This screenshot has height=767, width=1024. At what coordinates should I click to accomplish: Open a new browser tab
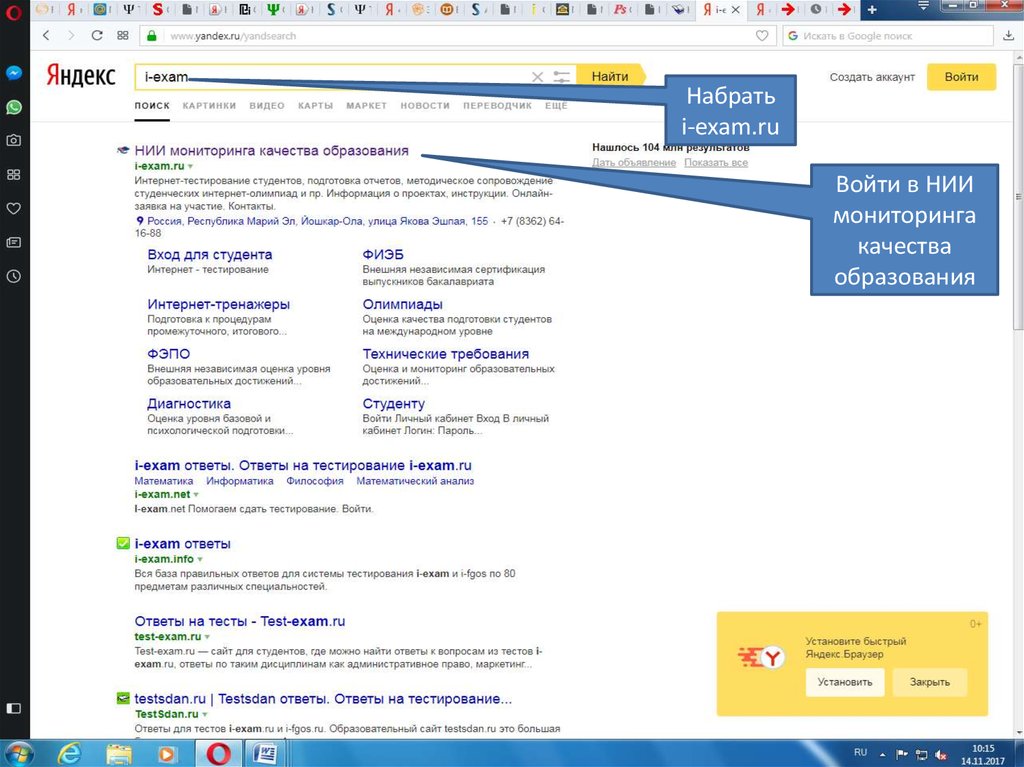[x=872, y=10]
